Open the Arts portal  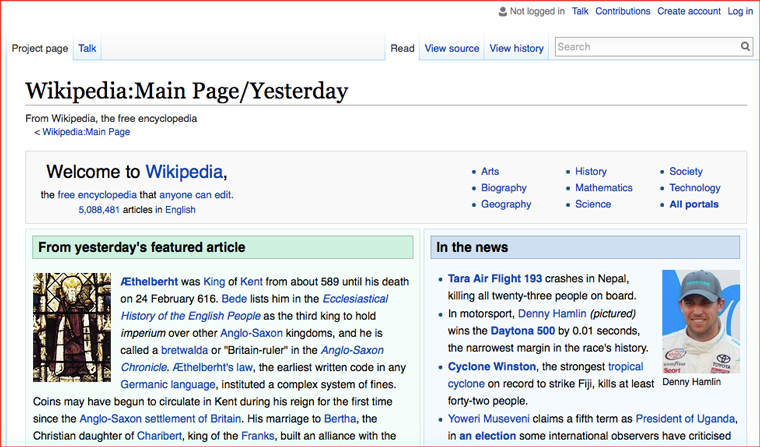490,171
